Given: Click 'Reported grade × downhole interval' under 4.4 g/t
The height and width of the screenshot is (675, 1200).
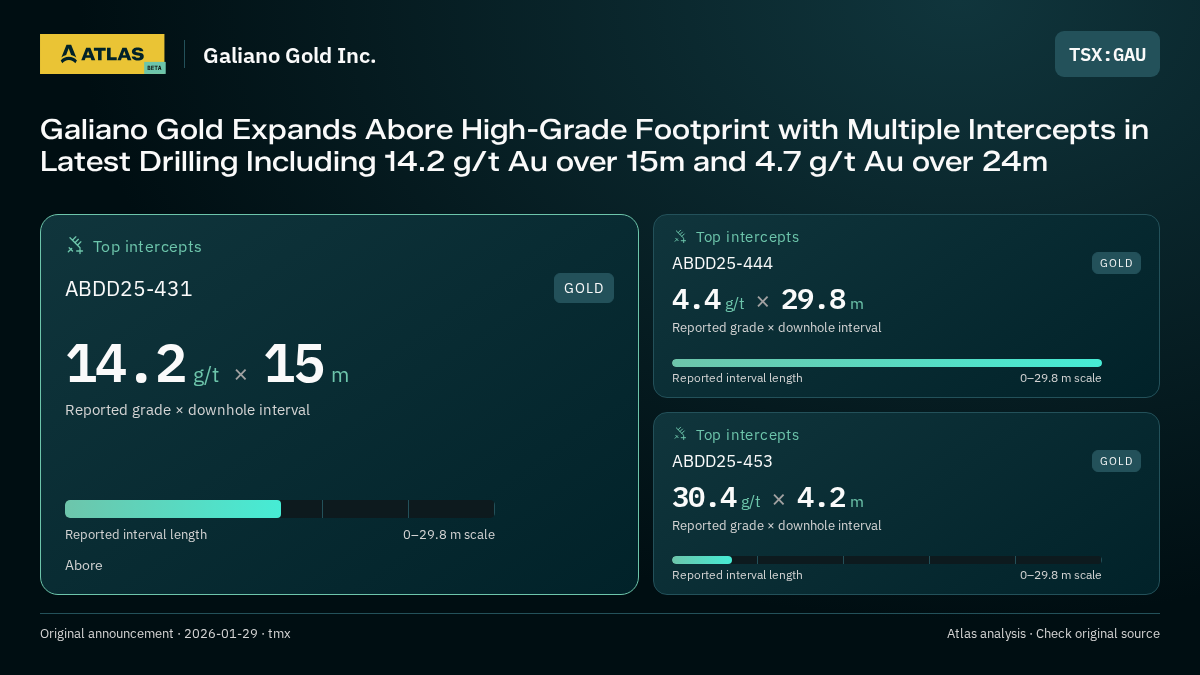Looking at the screenshot, I should pos(776,328).
